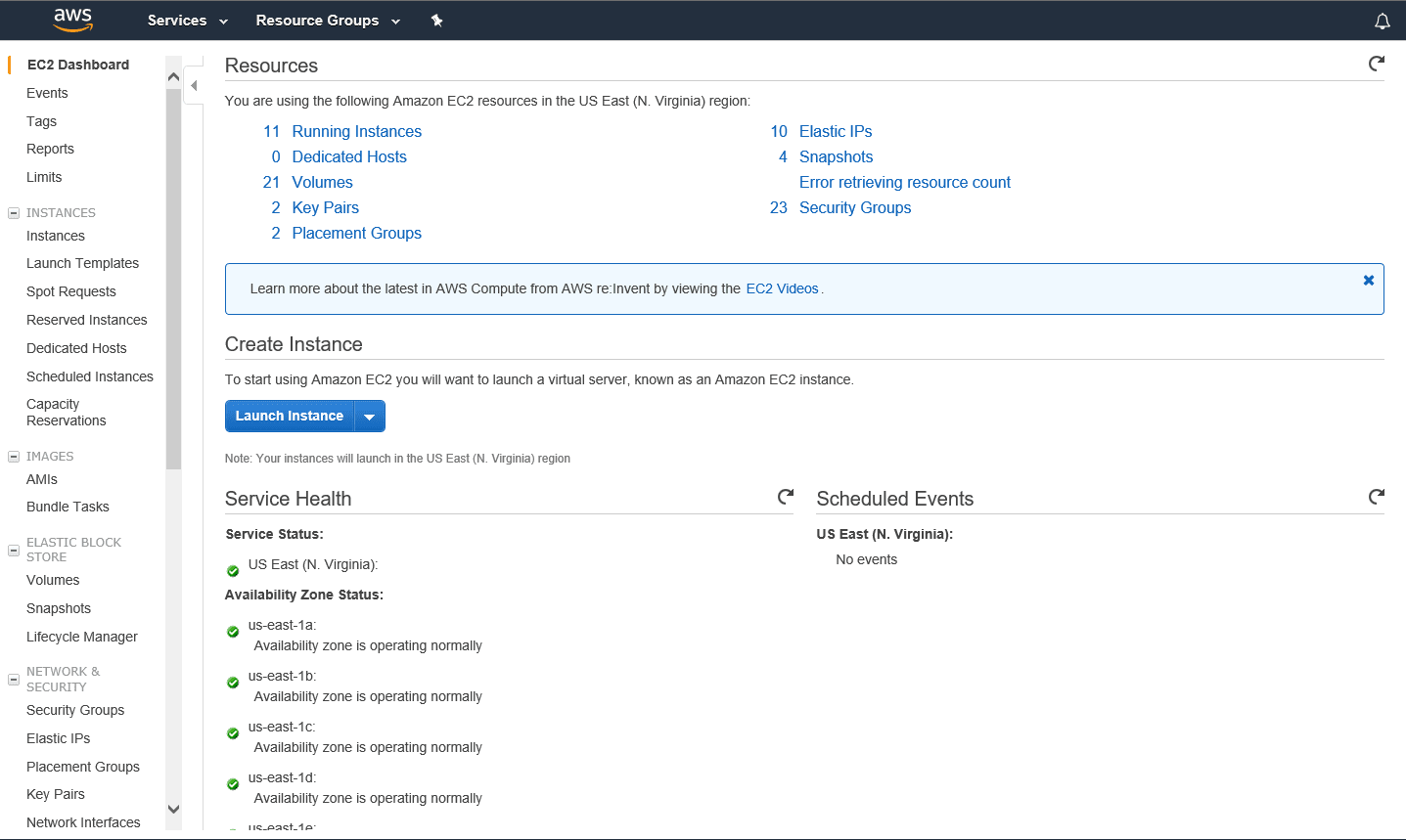The image size is (1406, 840).
Task: Open Snapshots from the Elastic Block Store section
Action: [x=59, y=607]
